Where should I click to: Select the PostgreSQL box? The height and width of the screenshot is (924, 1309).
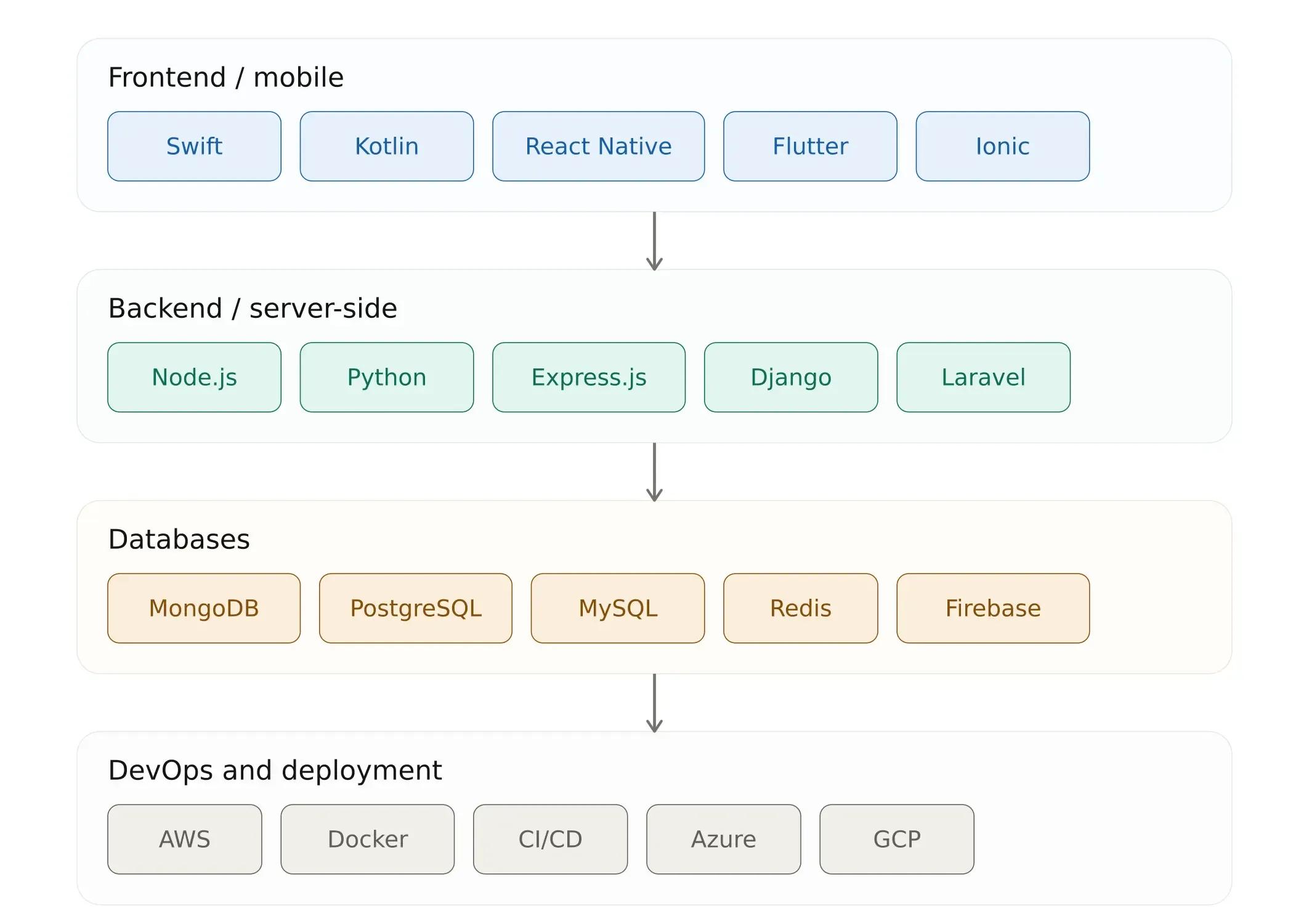[416, 608]
